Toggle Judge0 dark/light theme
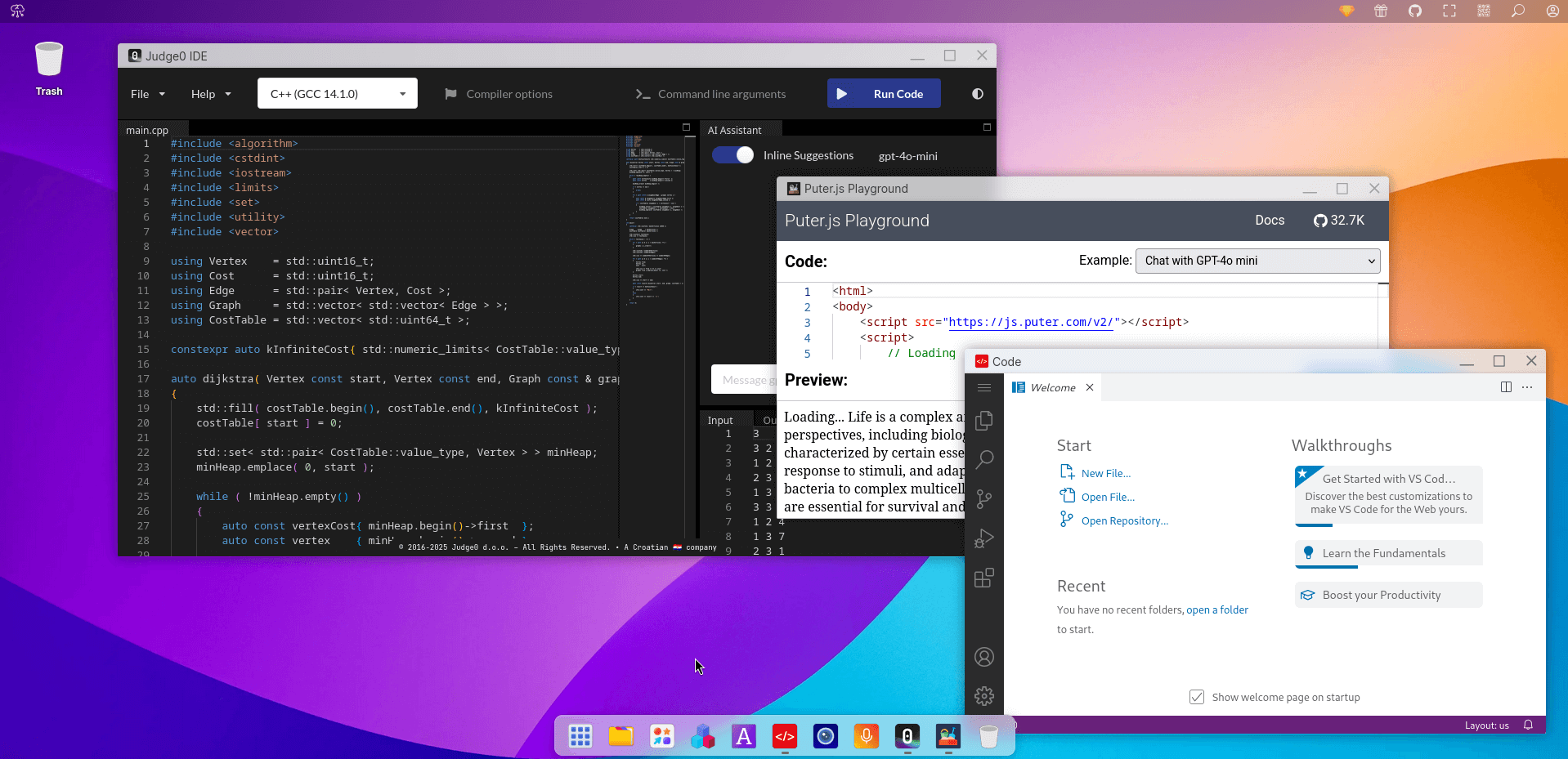The image size is (1568, 759). tap(976, 94)
